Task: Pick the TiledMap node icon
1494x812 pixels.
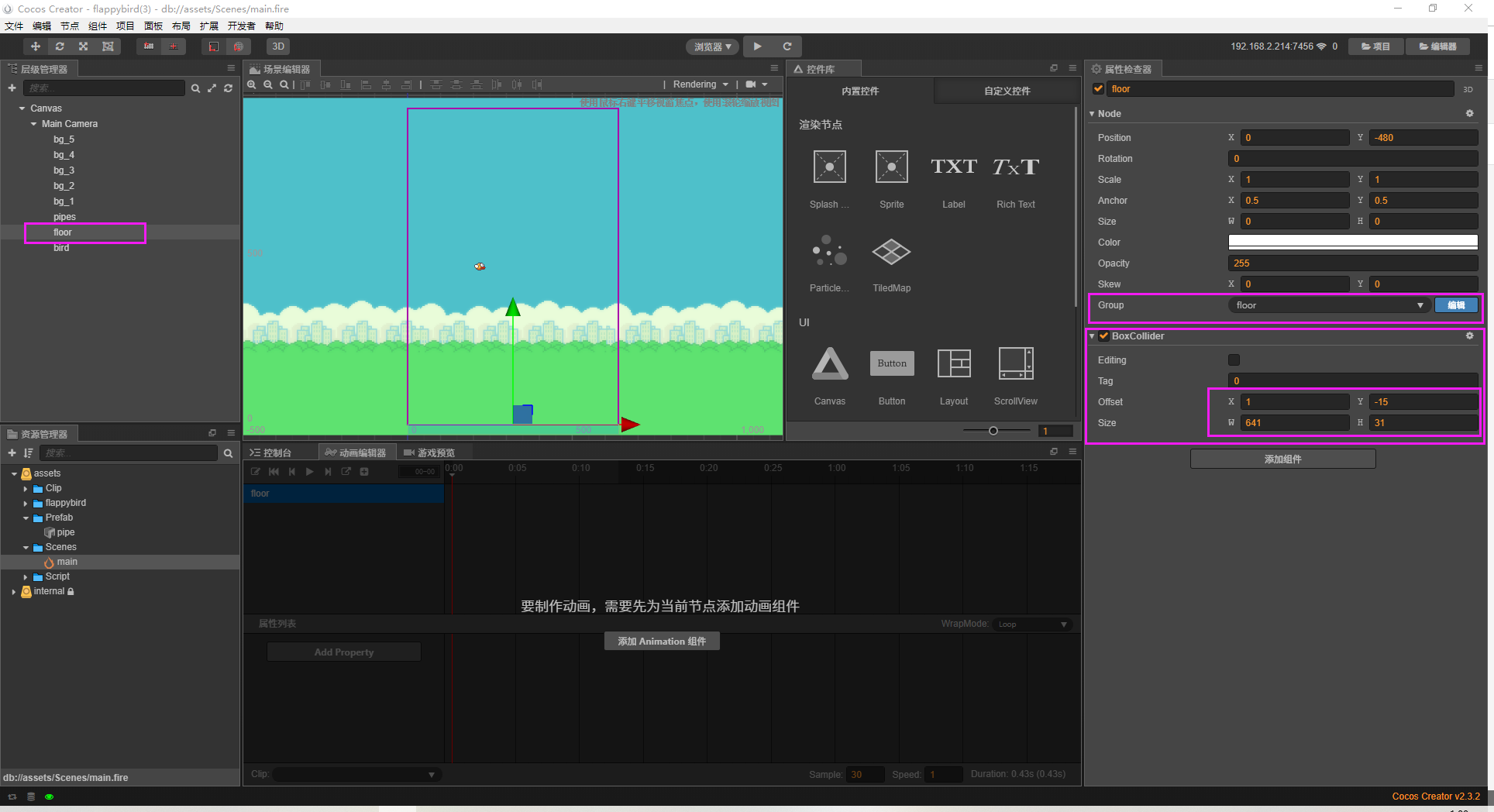Action: click(x=891, y=251)
